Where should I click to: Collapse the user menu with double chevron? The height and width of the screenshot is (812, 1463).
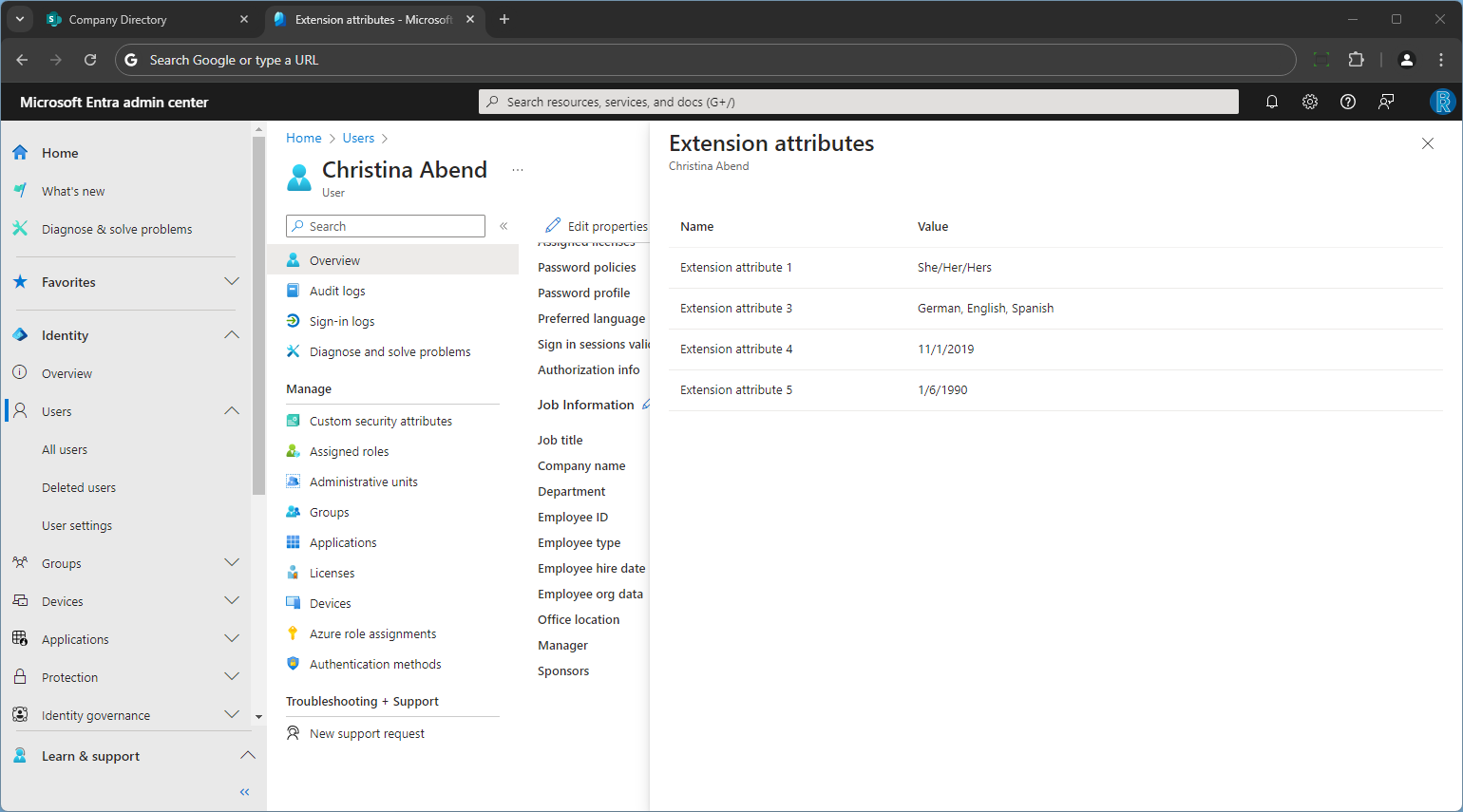pos(503,226)
